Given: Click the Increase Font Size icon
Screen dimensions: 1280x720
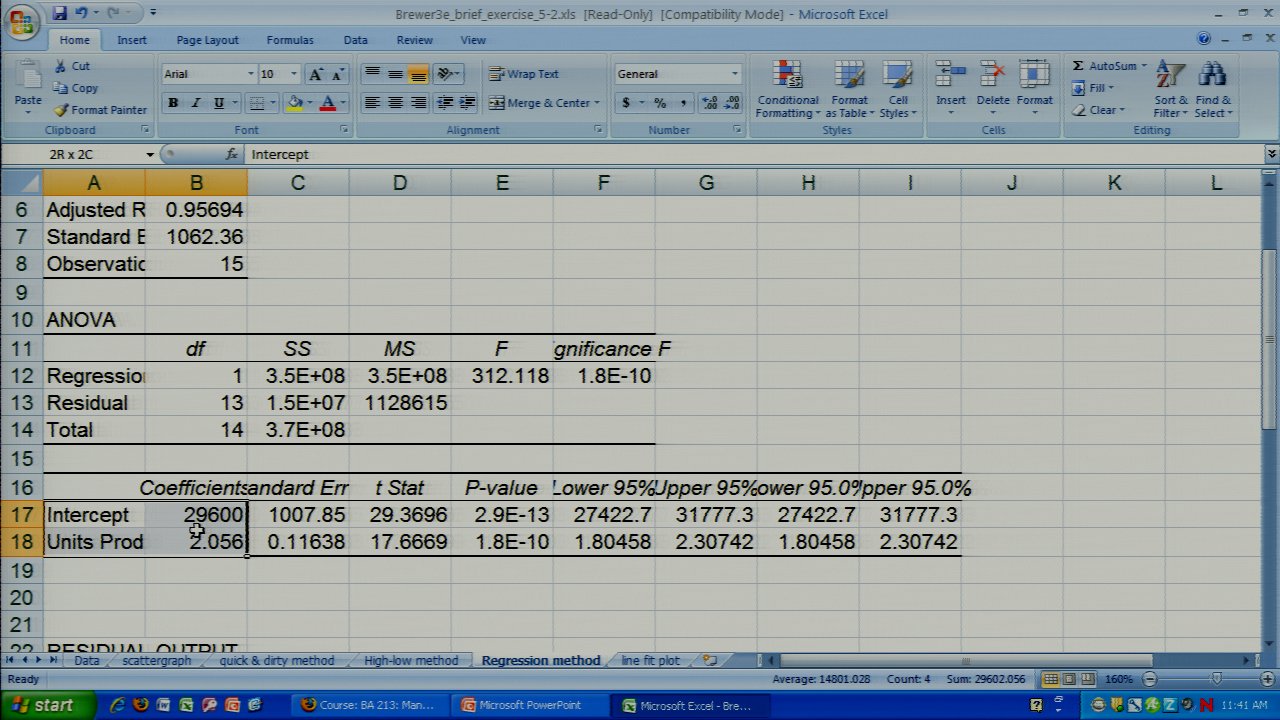Looking at the screenshot, I should pyautogui.click(x=316, y=75).
